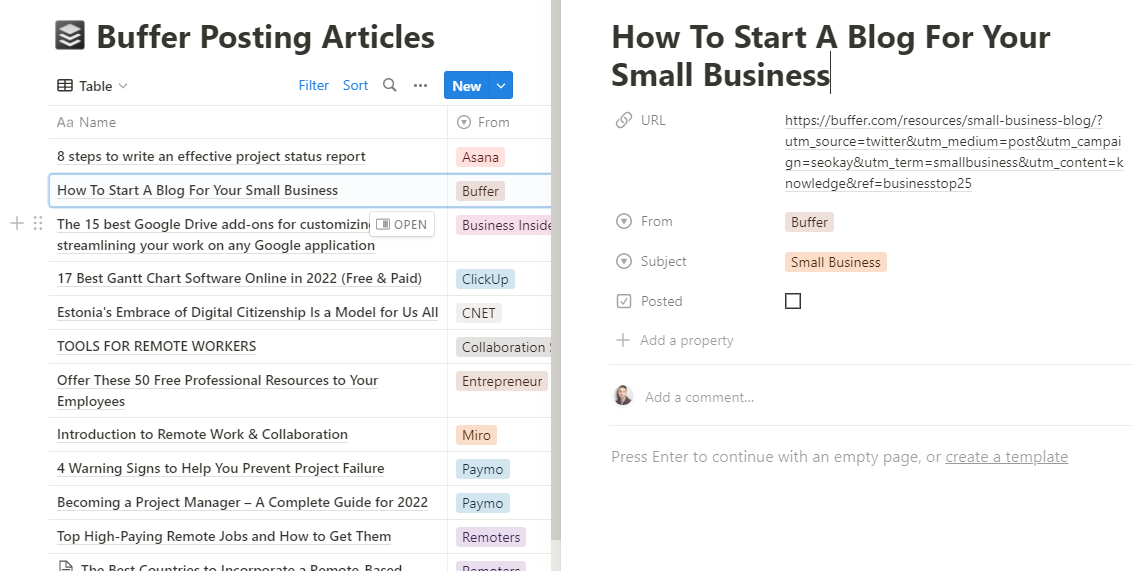The image size is (1142, 571).
Task: Click the Asana tag in table
Action: pos(480,157)
